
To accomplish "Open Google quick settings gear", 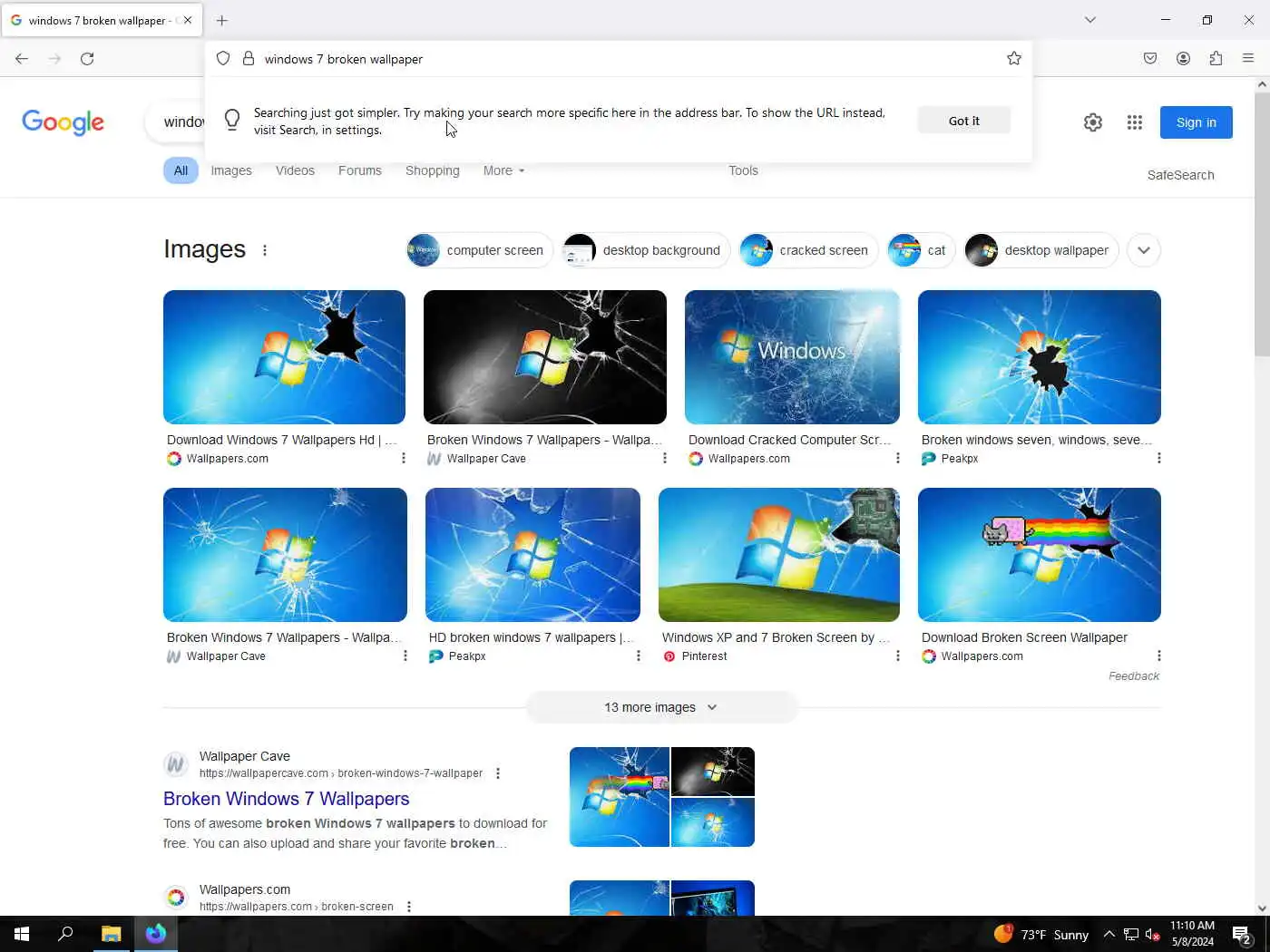I will click(x=1093, y=122).
